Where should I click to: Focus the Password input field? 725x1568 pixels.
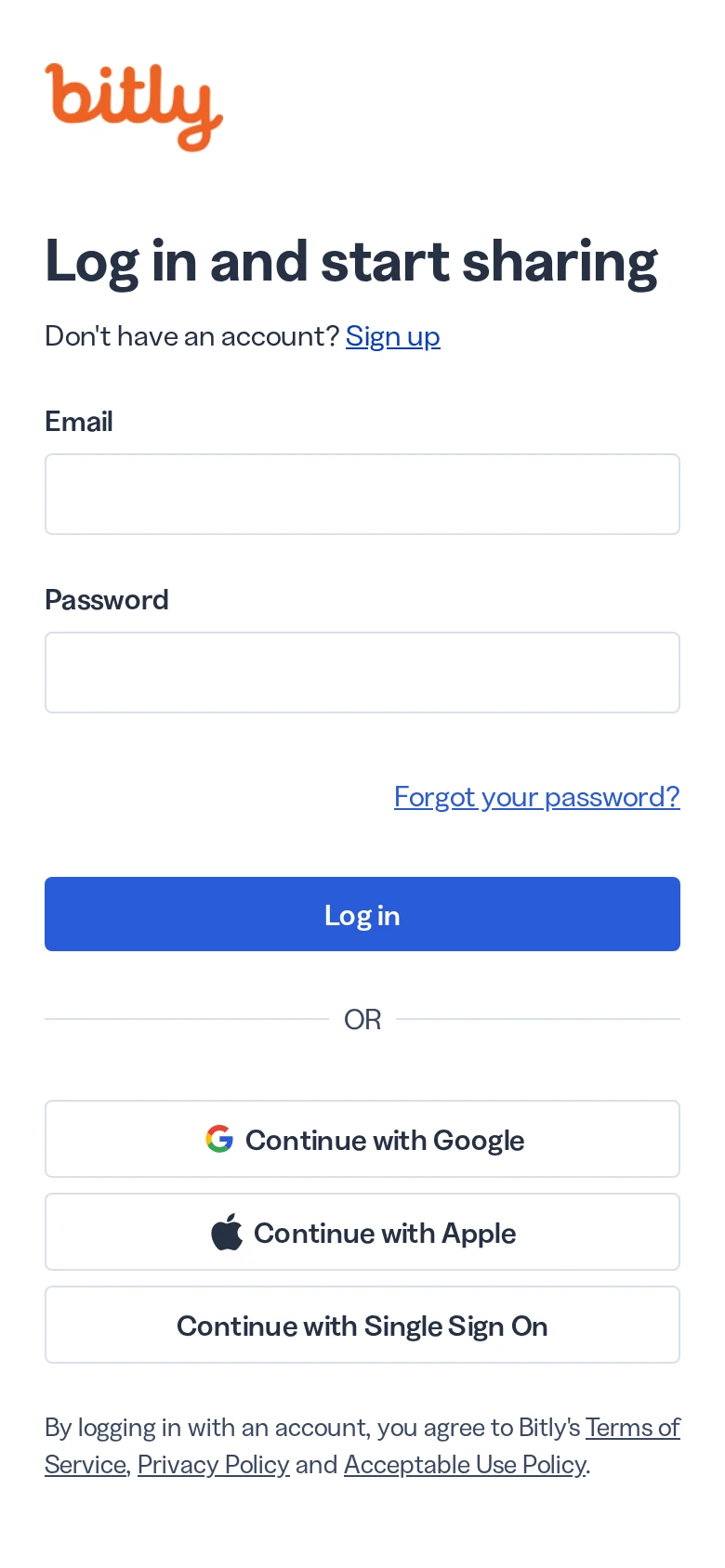pyautogui.click(x=362, y=673)
